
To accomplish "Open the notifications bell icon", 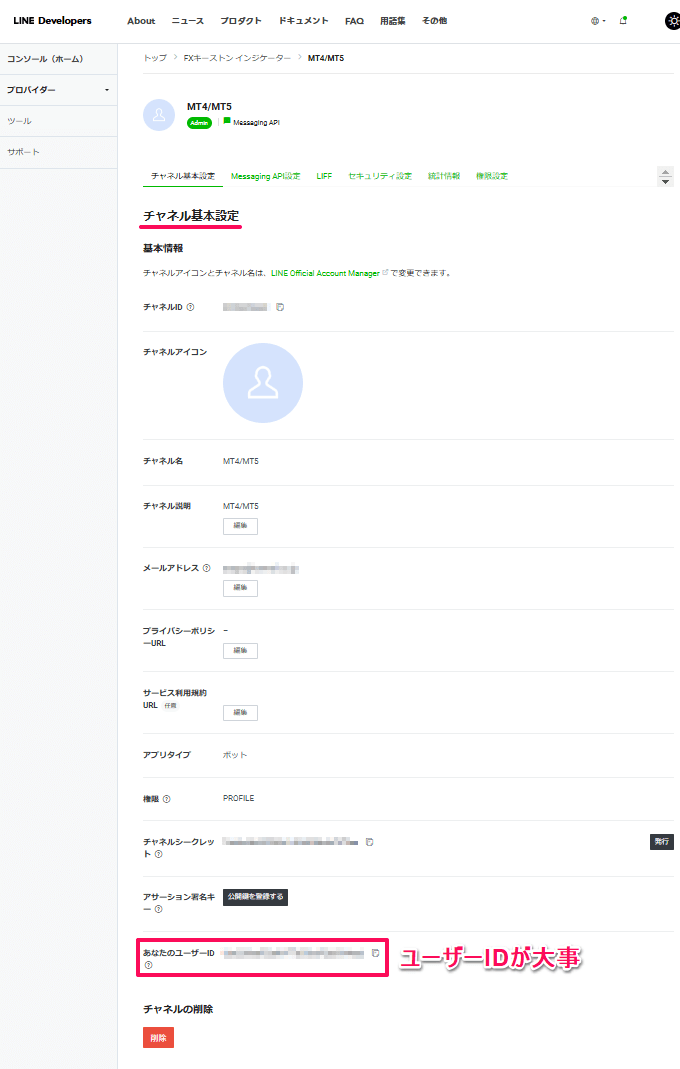I will coord(623,20).
